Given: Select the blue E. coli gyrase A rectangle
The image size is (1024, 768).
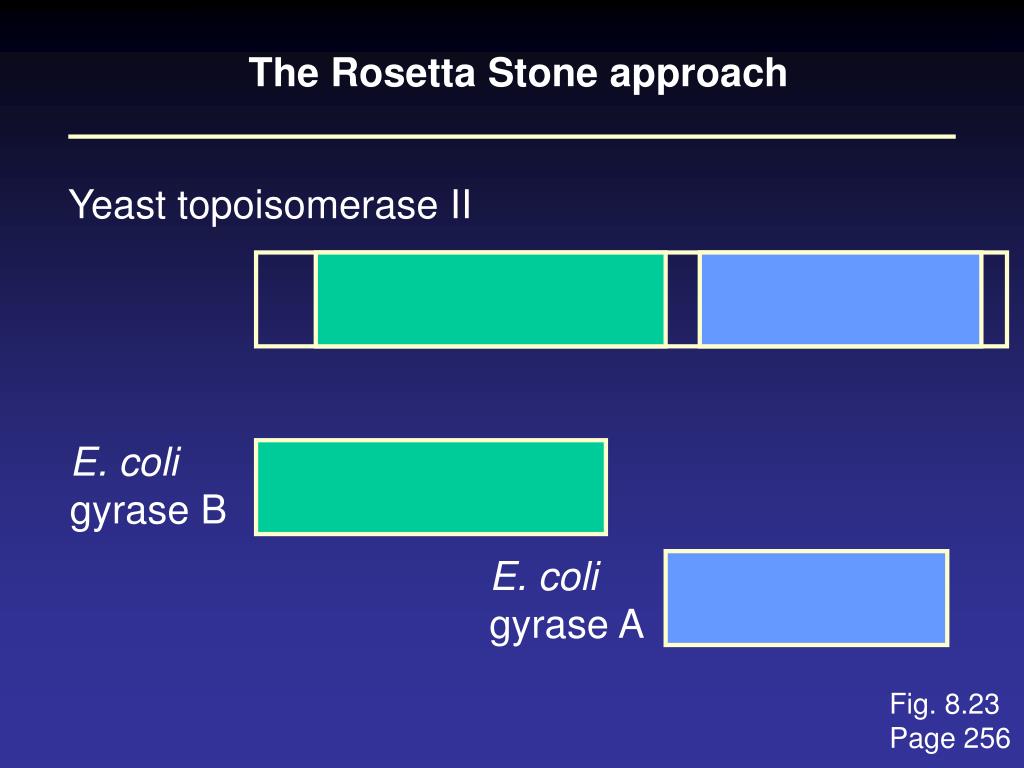Looking at the screenshot, I should pyautogui.click(x=806, y=598).
